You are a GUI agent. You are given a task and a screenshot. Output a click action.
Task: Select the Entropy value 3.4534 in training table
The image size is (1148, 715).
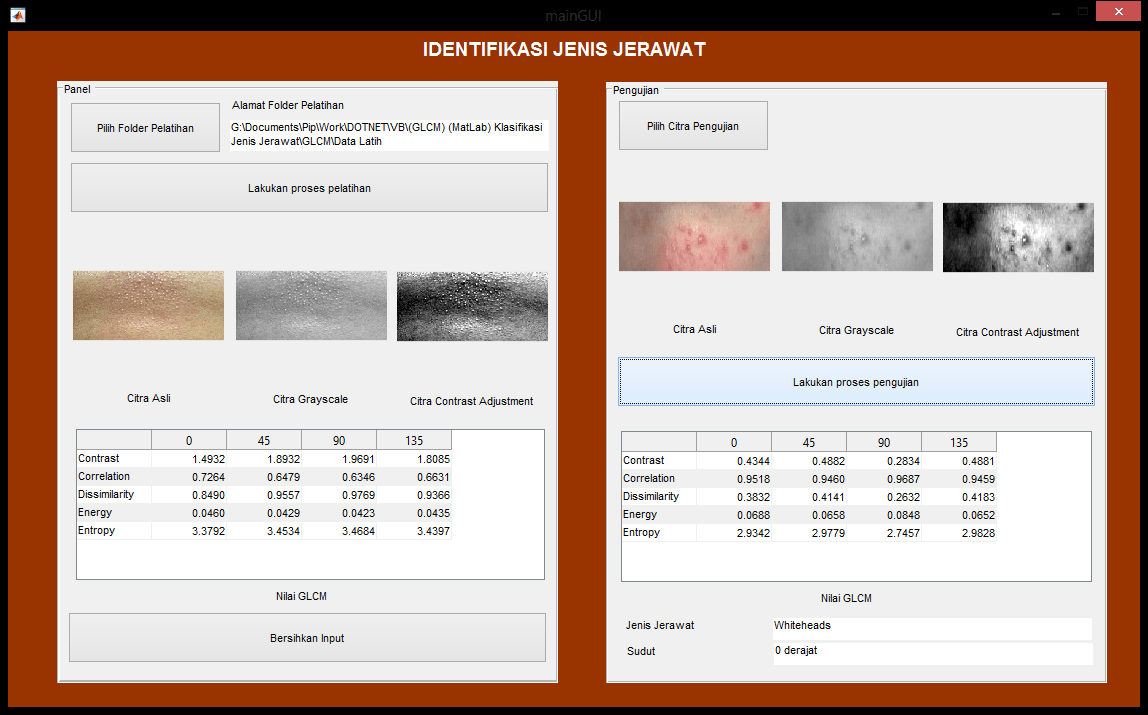(x=264, y=531)
